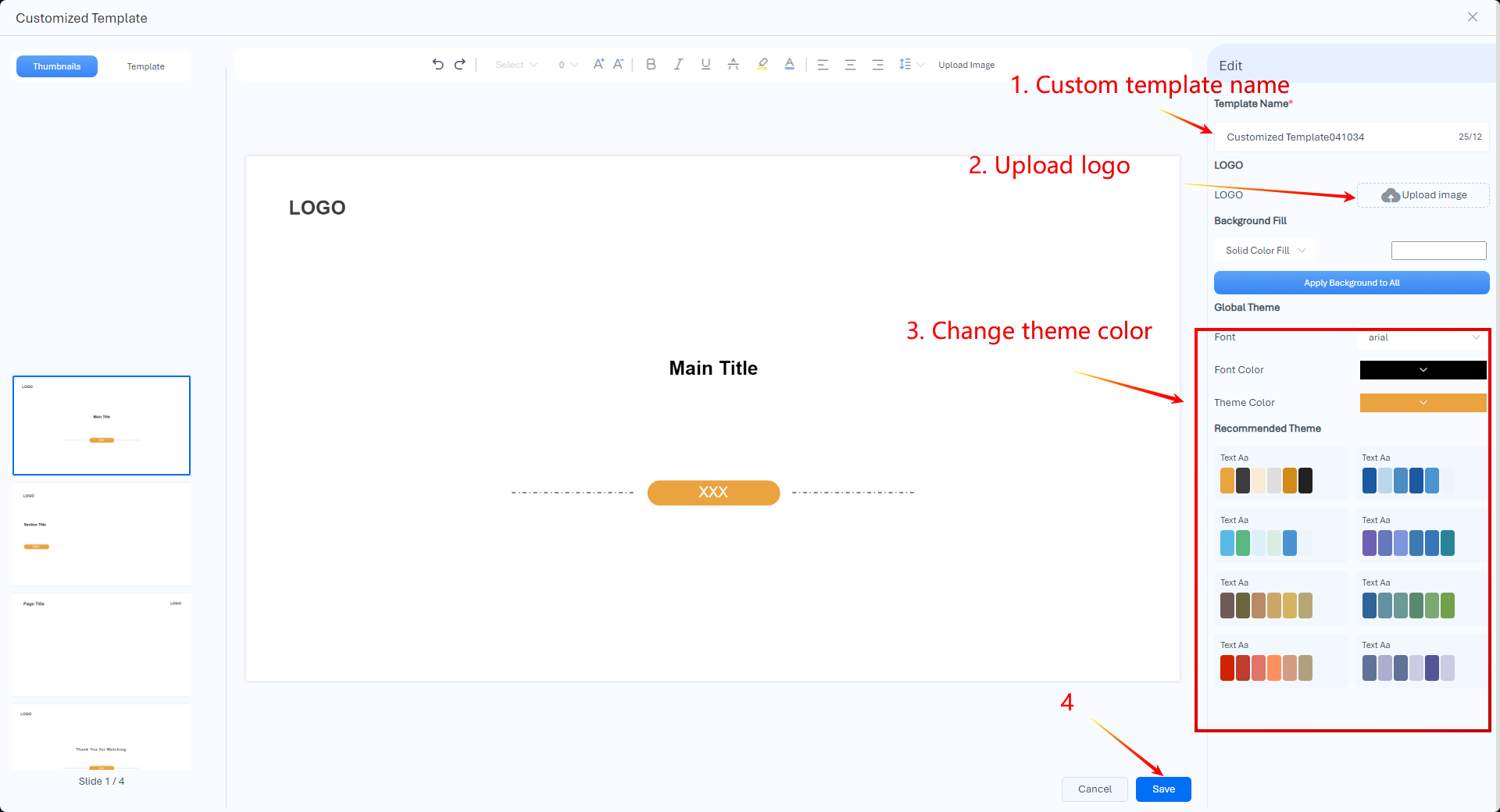Switch to the Thumbnails tab

(56, 66)
